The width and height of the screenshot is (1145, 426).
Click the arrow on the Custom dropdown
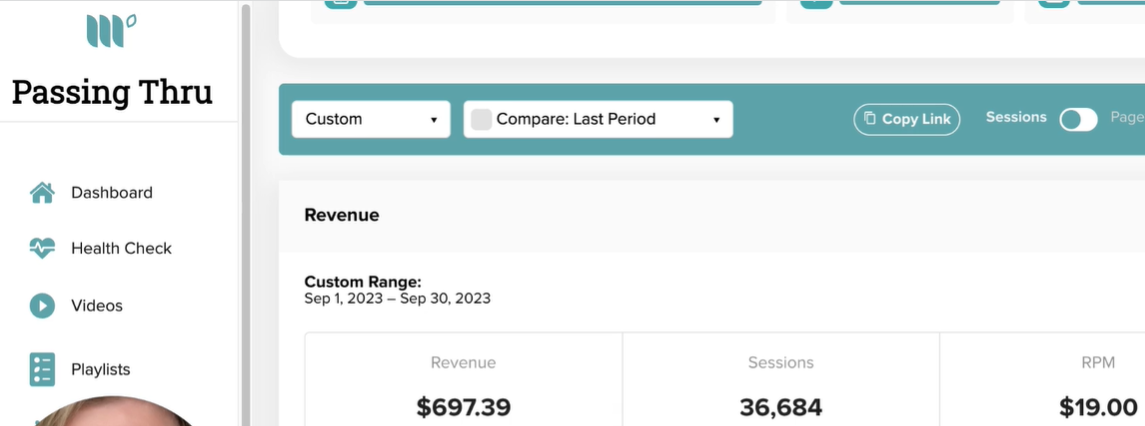434,120
